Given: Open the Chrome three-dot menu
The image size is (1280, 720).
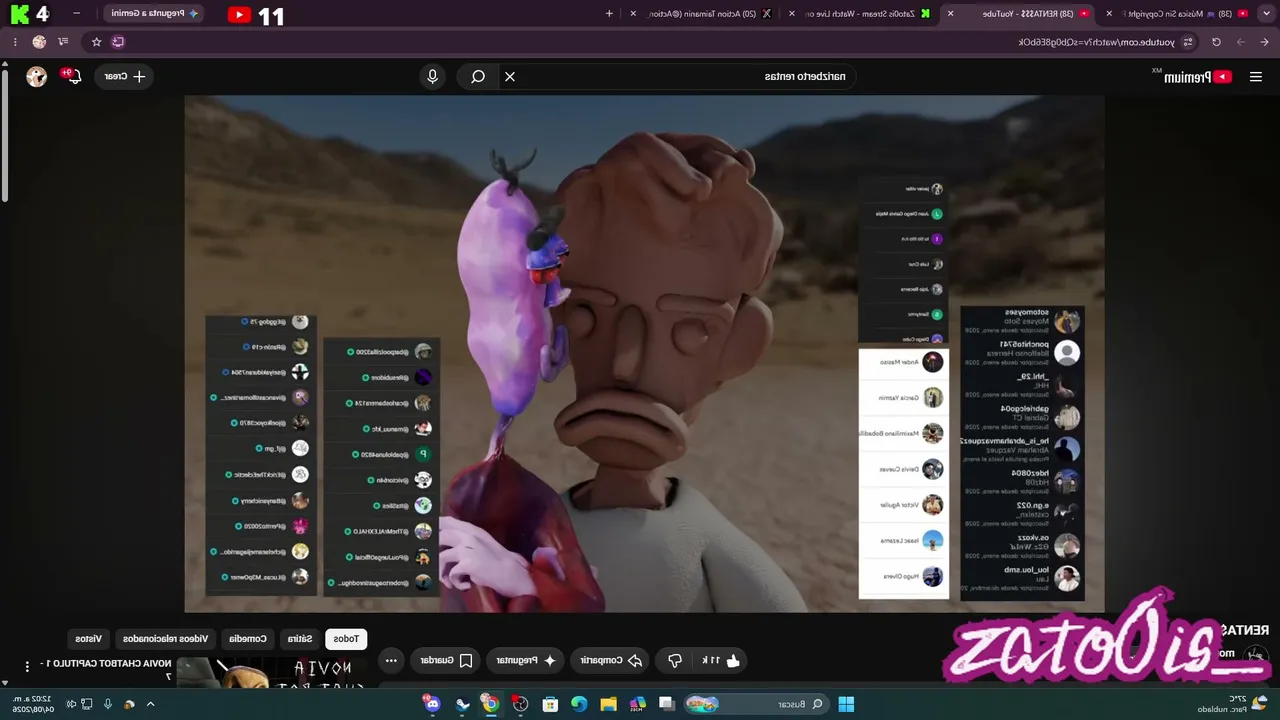Looking at the screenshot, I should coord(14,42).
